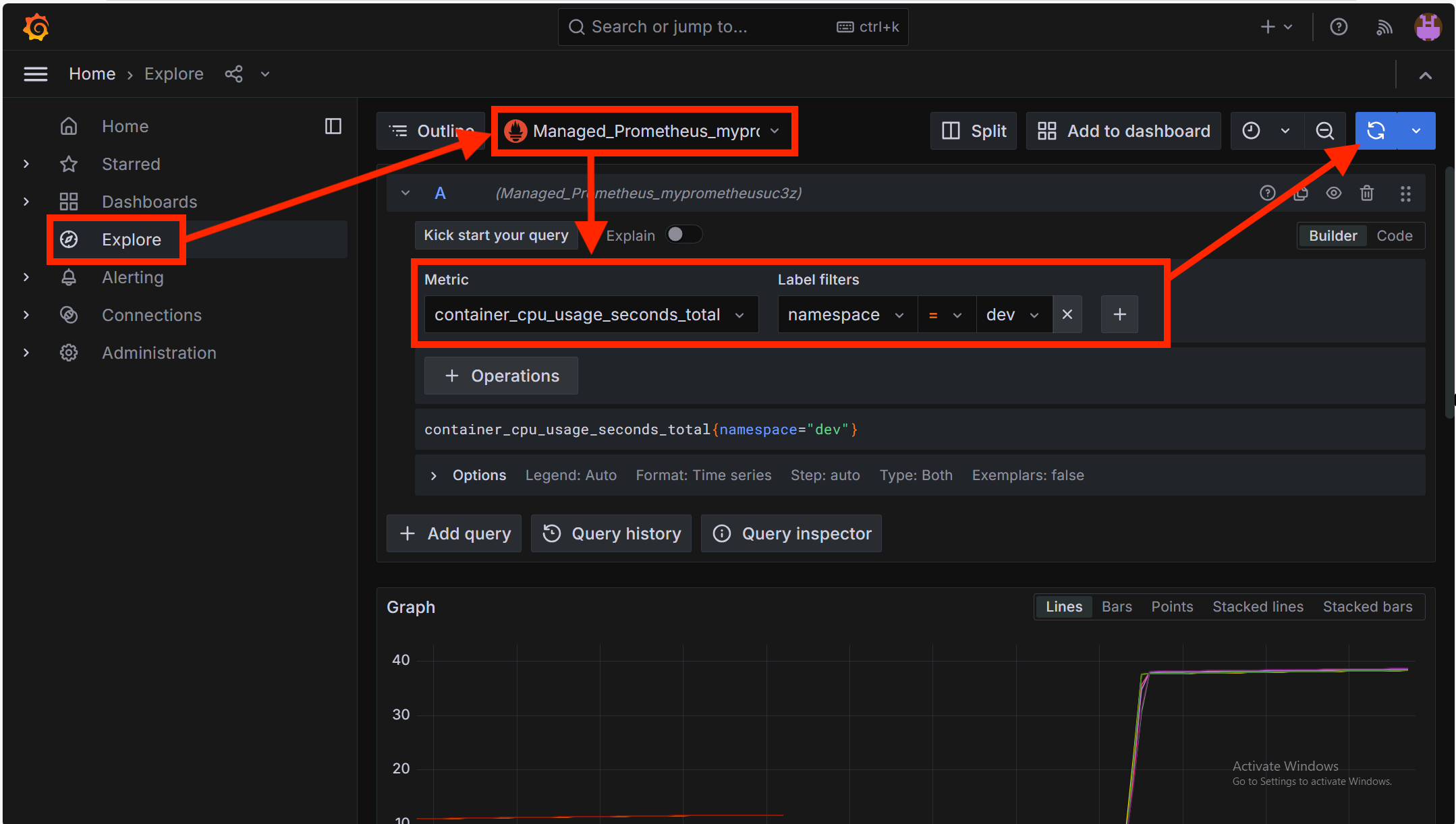The height and width of the screenshot is (824, 1456).
Task: Click Add query
Action: click(454, 533)
